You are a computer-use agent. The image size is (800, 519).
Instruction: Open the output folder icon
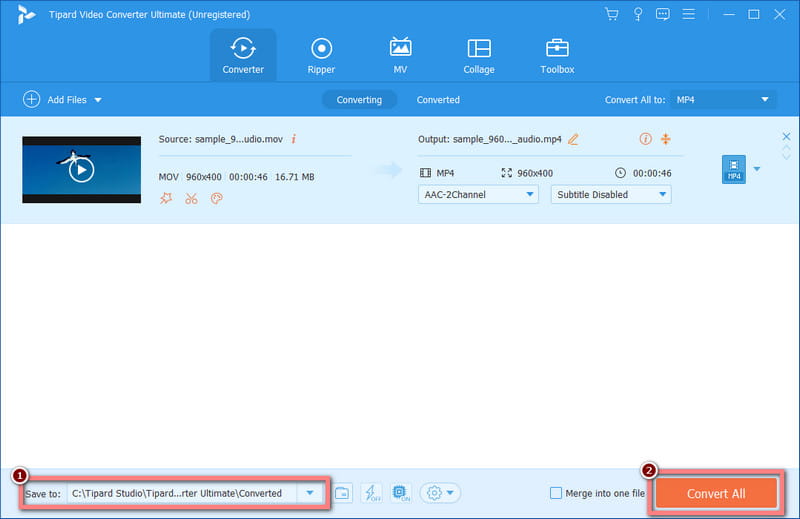[x=342, y=493]
